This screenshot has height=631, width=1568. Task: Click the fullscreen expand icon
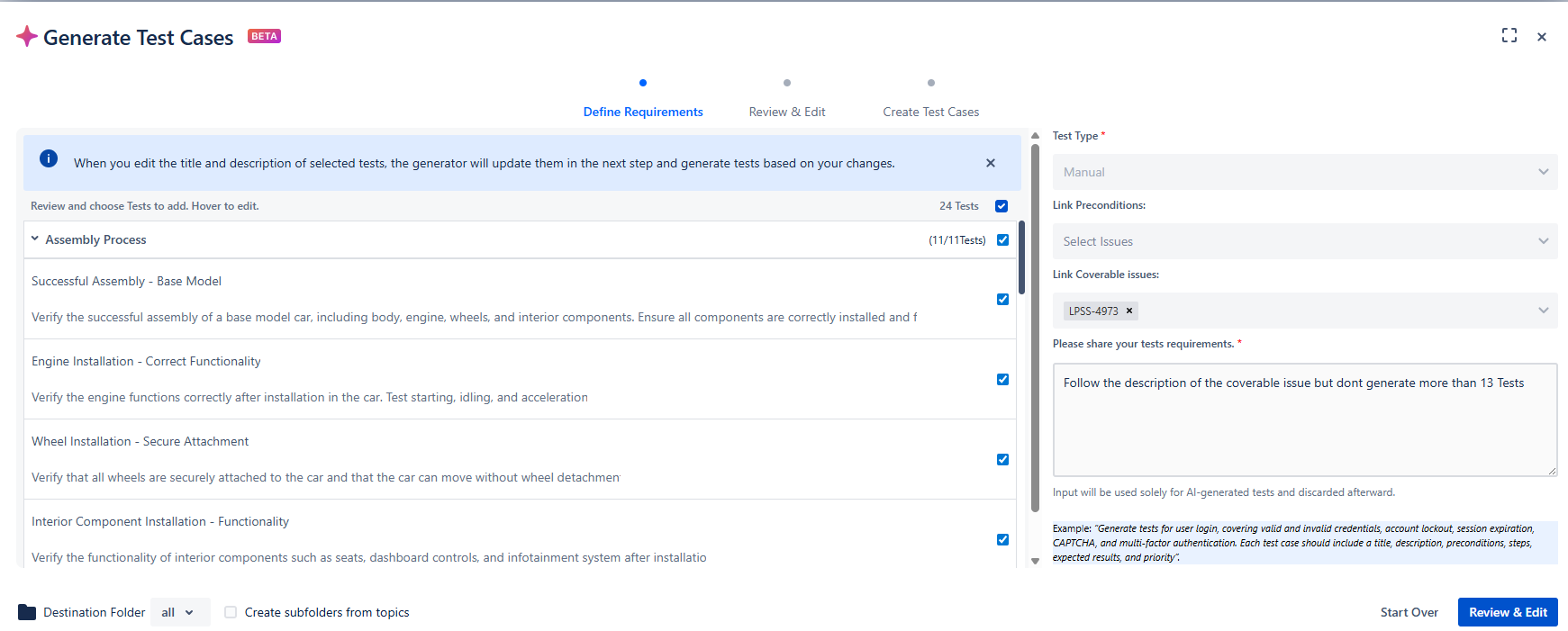1509,36
